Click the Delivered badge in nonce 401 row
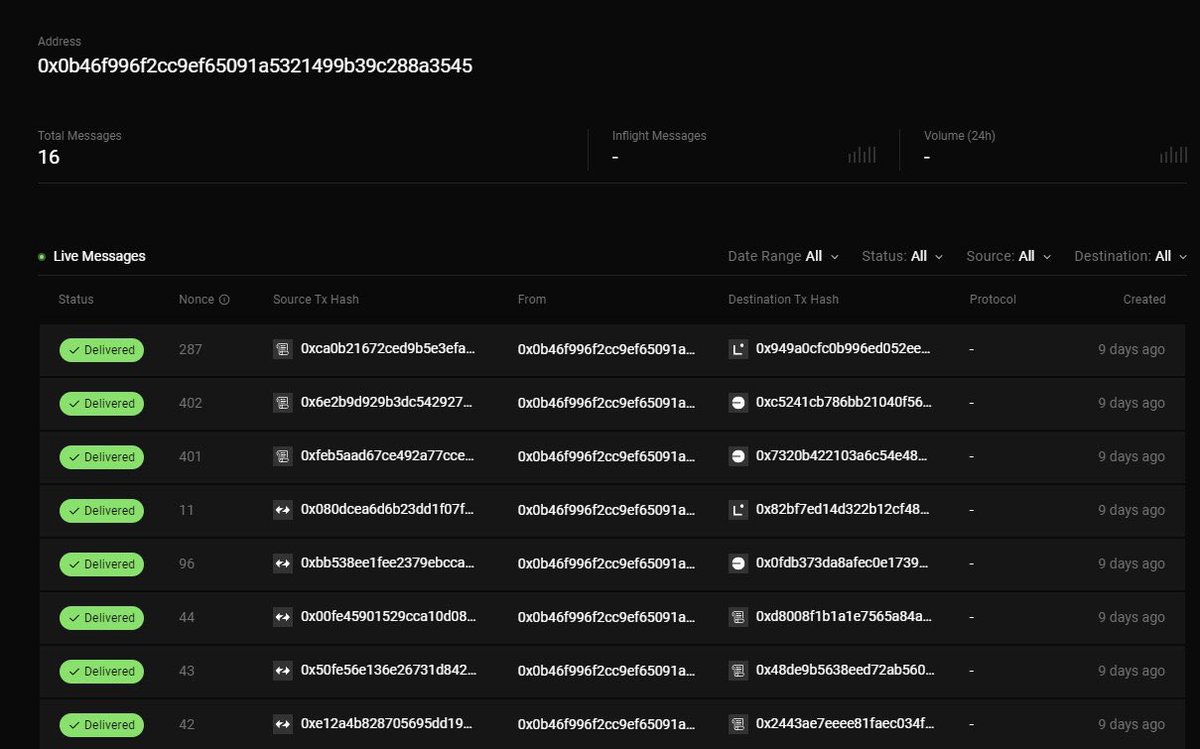This screenshot has width=1200, height=749. 101,457
